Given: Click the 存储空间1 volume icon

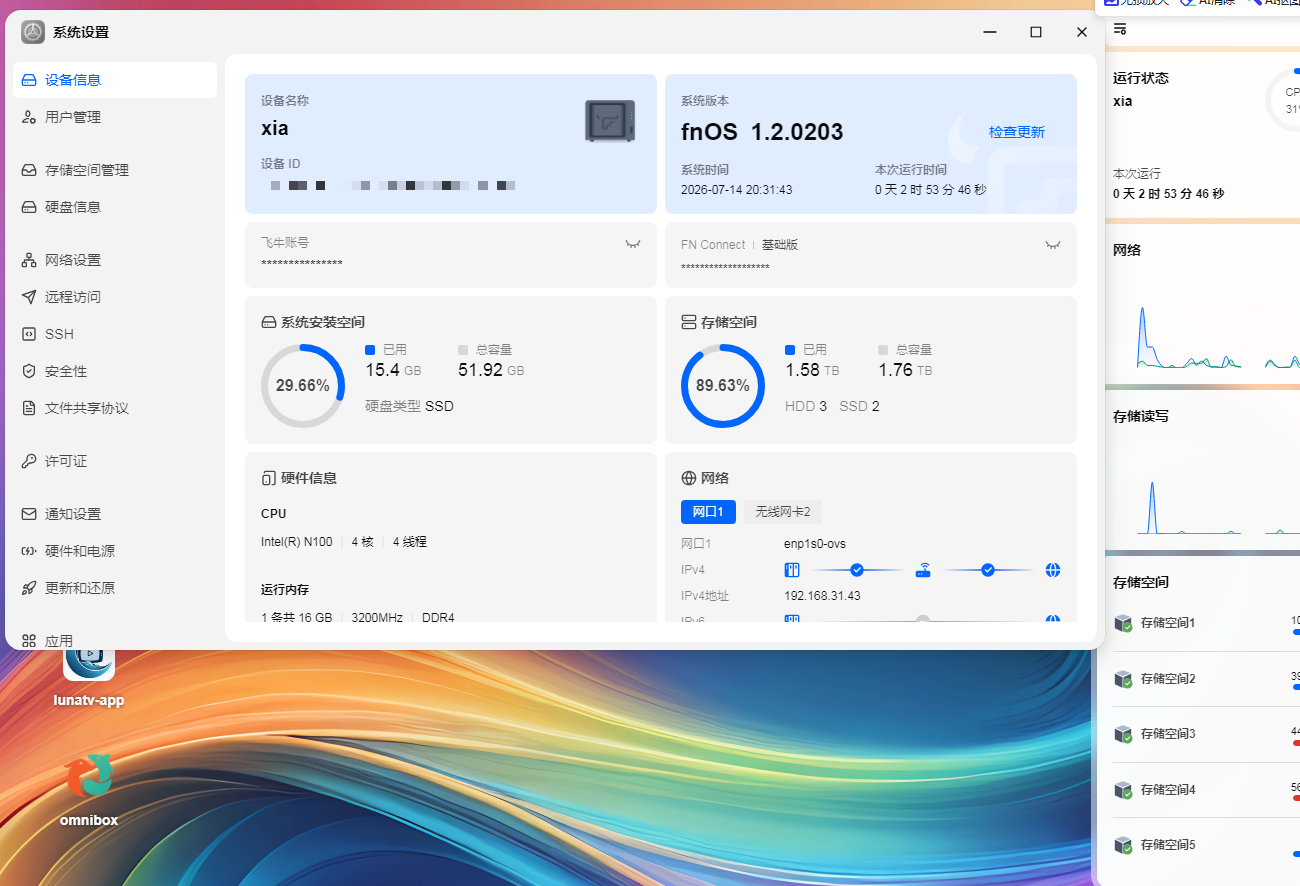Looking at the screenshot, I should 1124,623.
